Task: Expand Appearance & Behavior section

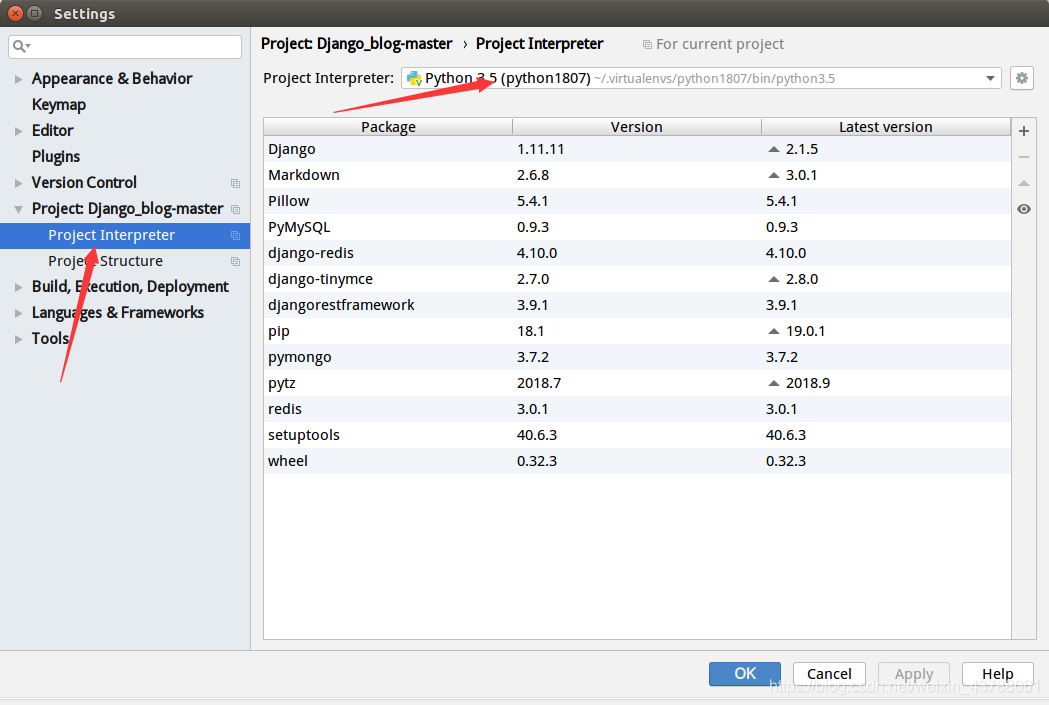Action: coord(18,79)
